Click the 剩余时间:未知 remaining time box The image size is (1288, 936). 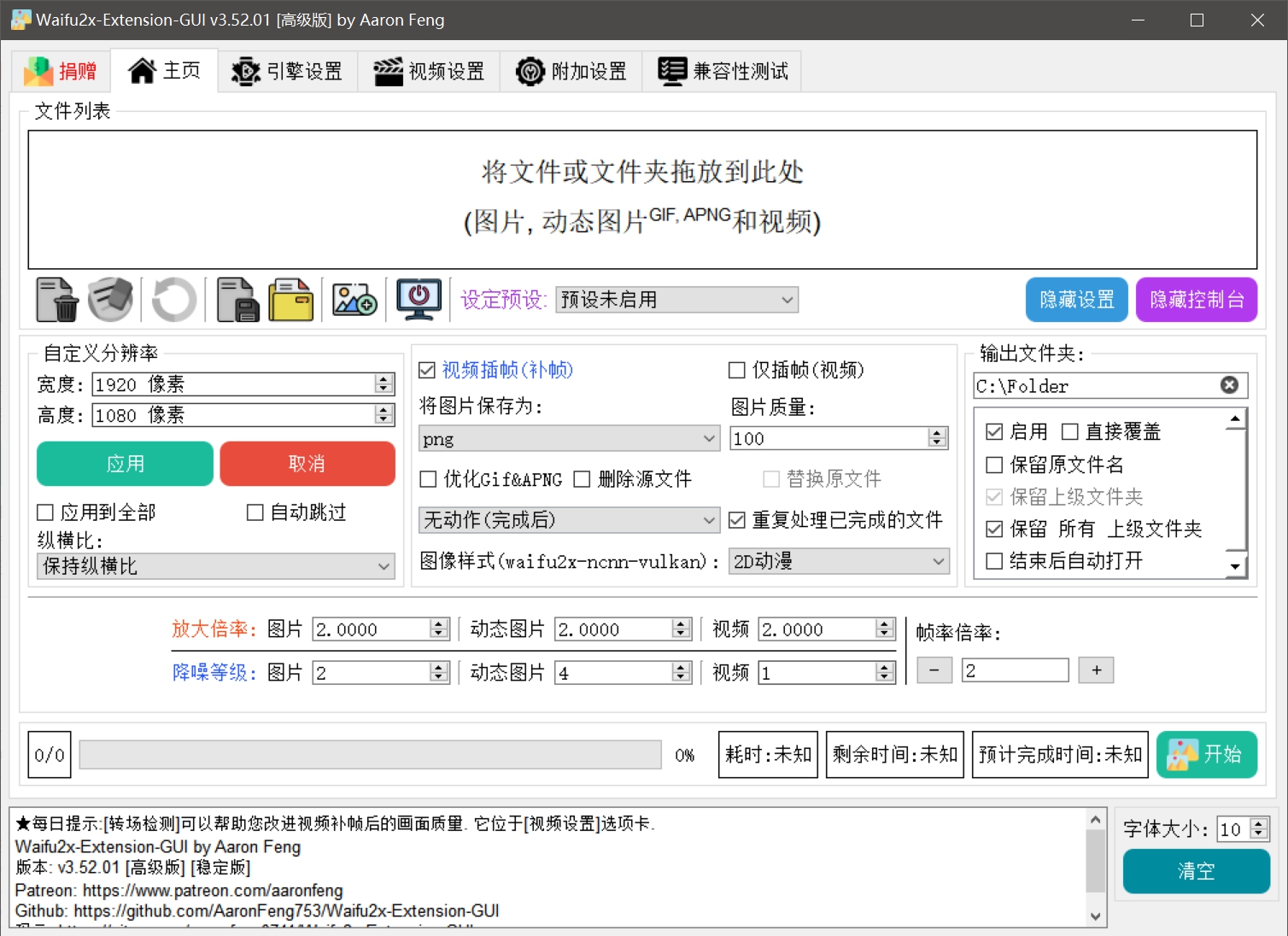pos(895,755)
